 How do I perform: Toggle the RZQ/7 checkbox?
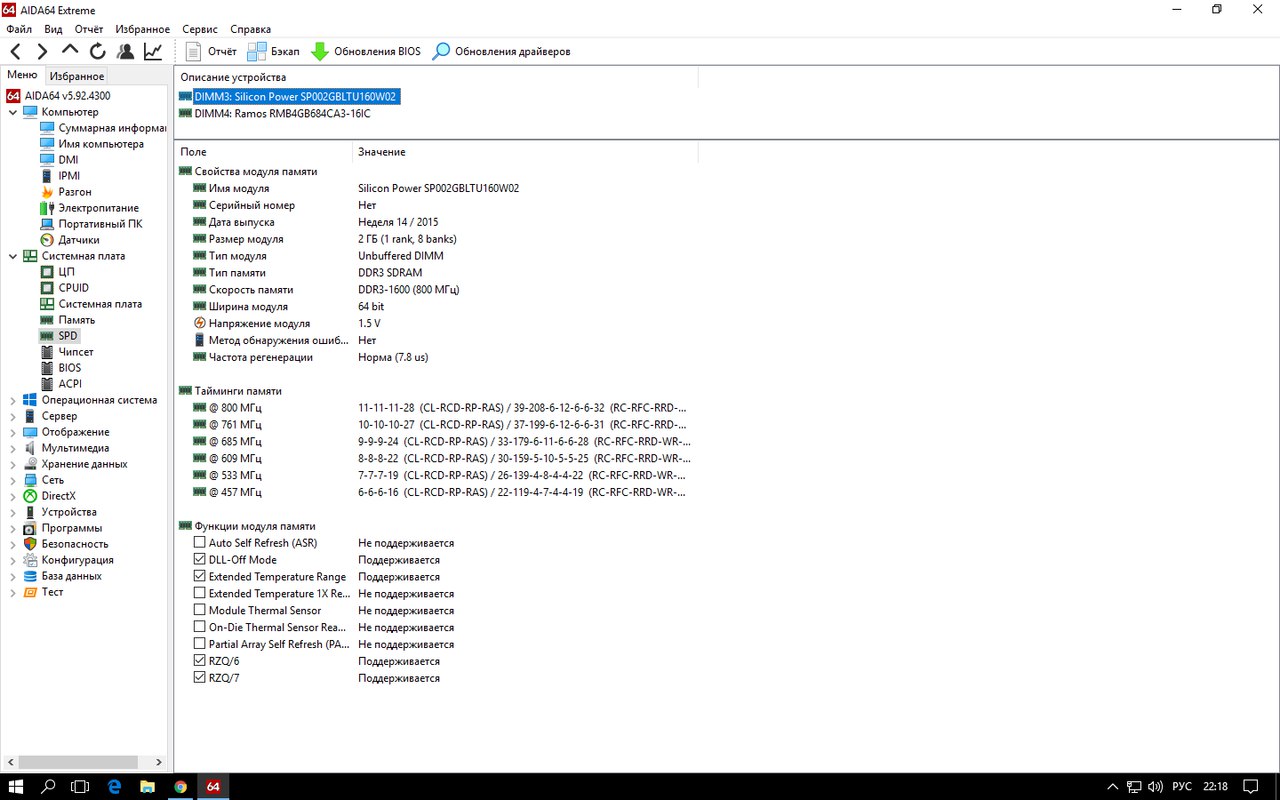[x=199, y=678]
